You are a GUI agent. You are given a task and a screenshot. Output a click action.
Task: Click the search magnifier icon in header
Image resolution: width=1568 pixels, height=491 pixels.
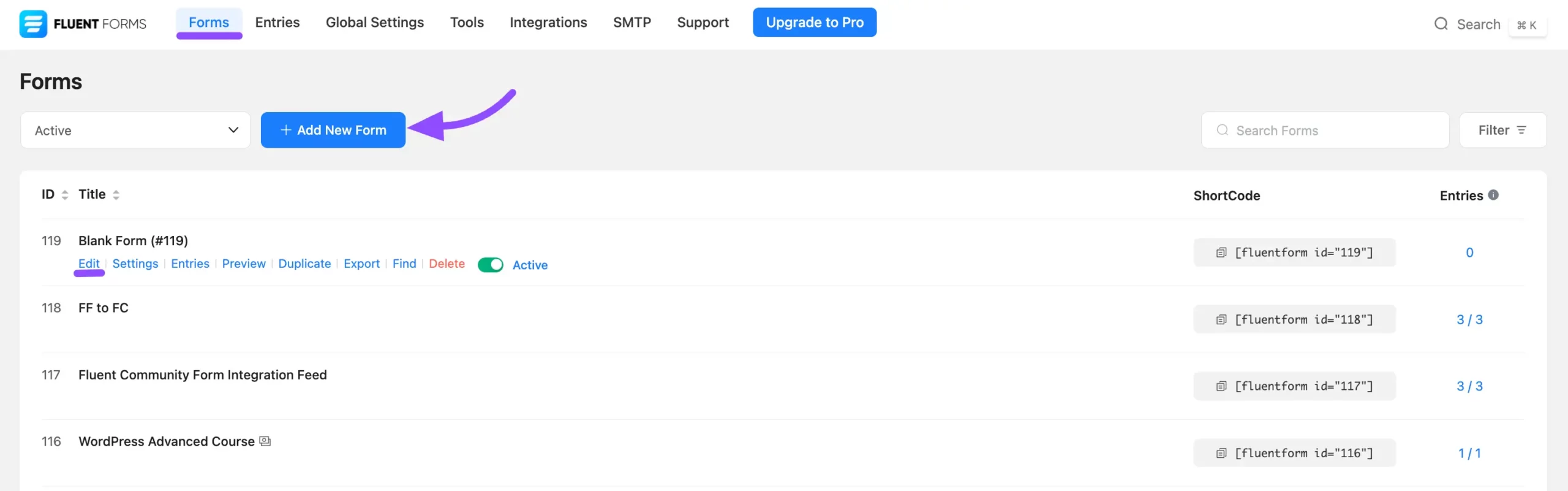coord(1441,24)
